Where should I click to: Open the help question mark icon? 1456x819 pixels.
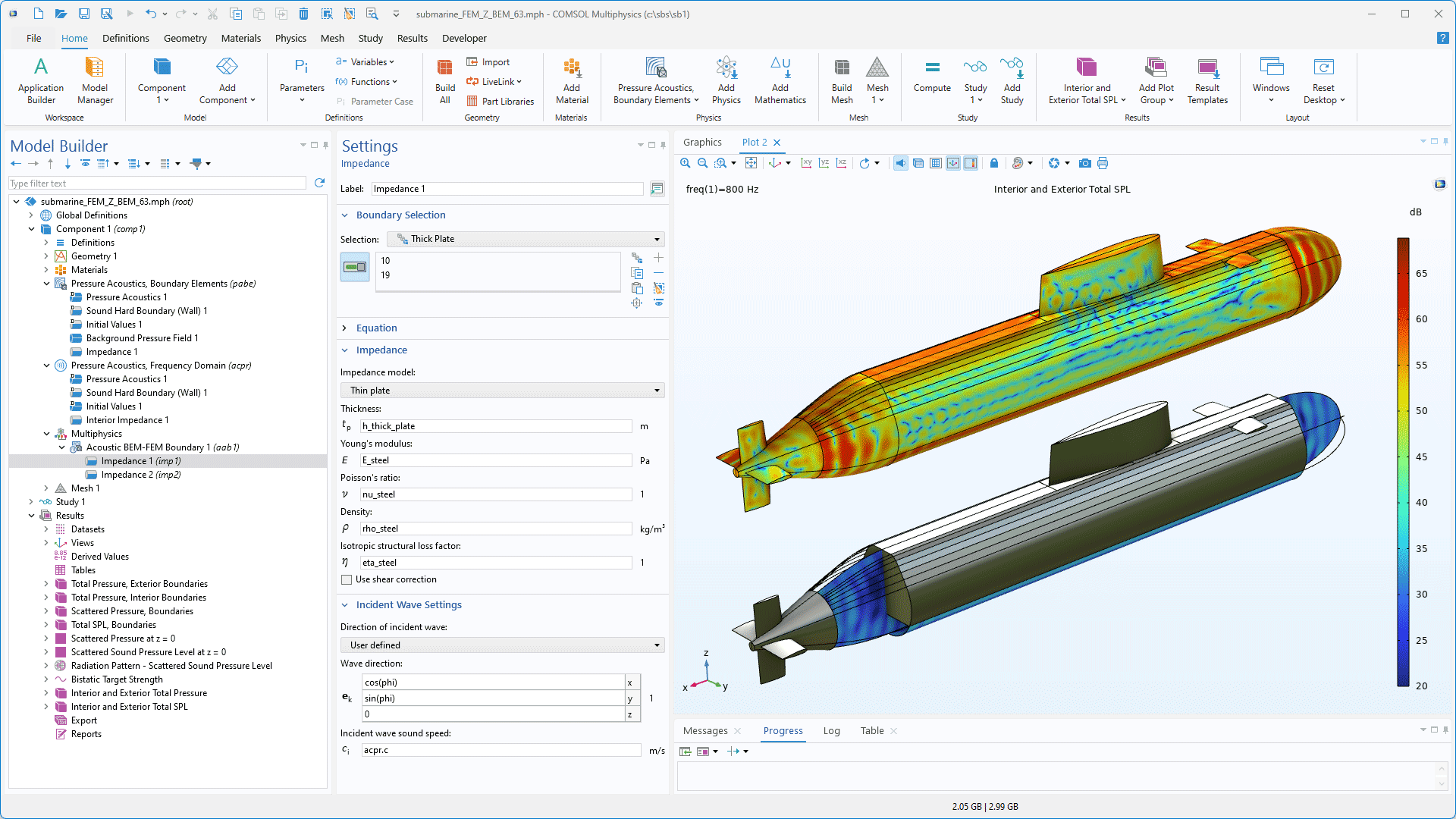(1442, 38)
